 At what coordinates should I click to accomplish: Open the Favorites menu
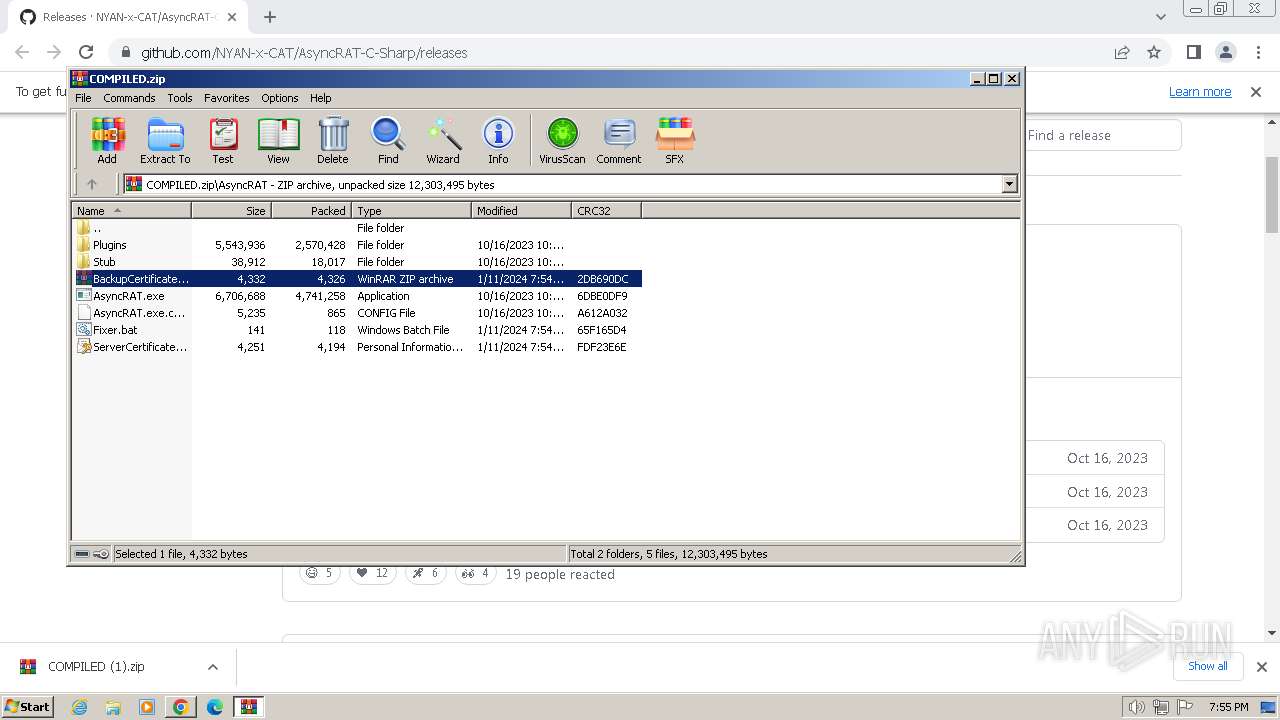coord(227,98)
